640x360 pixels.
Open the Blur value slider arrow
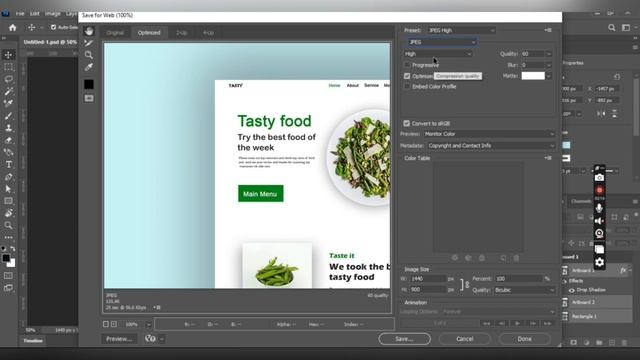coord(549,65)
